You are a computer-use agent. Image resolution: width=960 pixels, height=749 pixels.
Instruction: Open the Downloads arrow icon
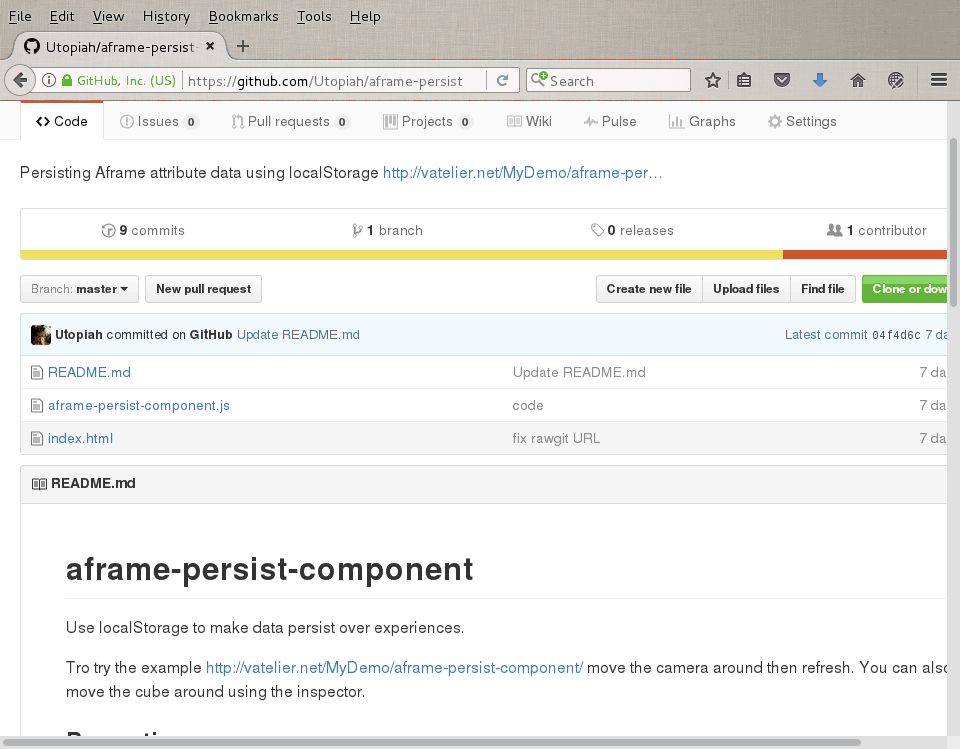(x=820, y=81)
